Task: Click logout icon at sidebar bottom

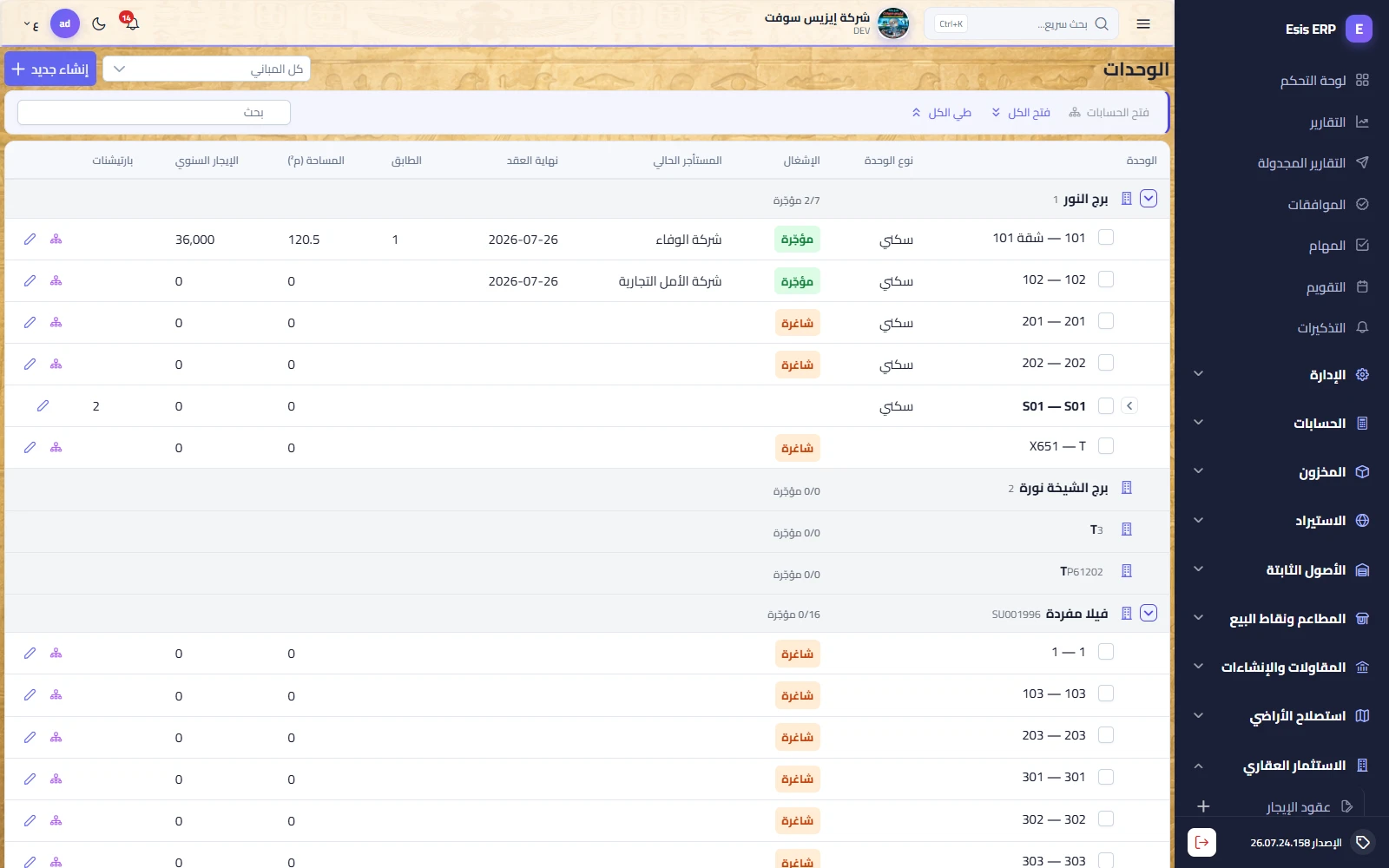Action: (1202, 842)
